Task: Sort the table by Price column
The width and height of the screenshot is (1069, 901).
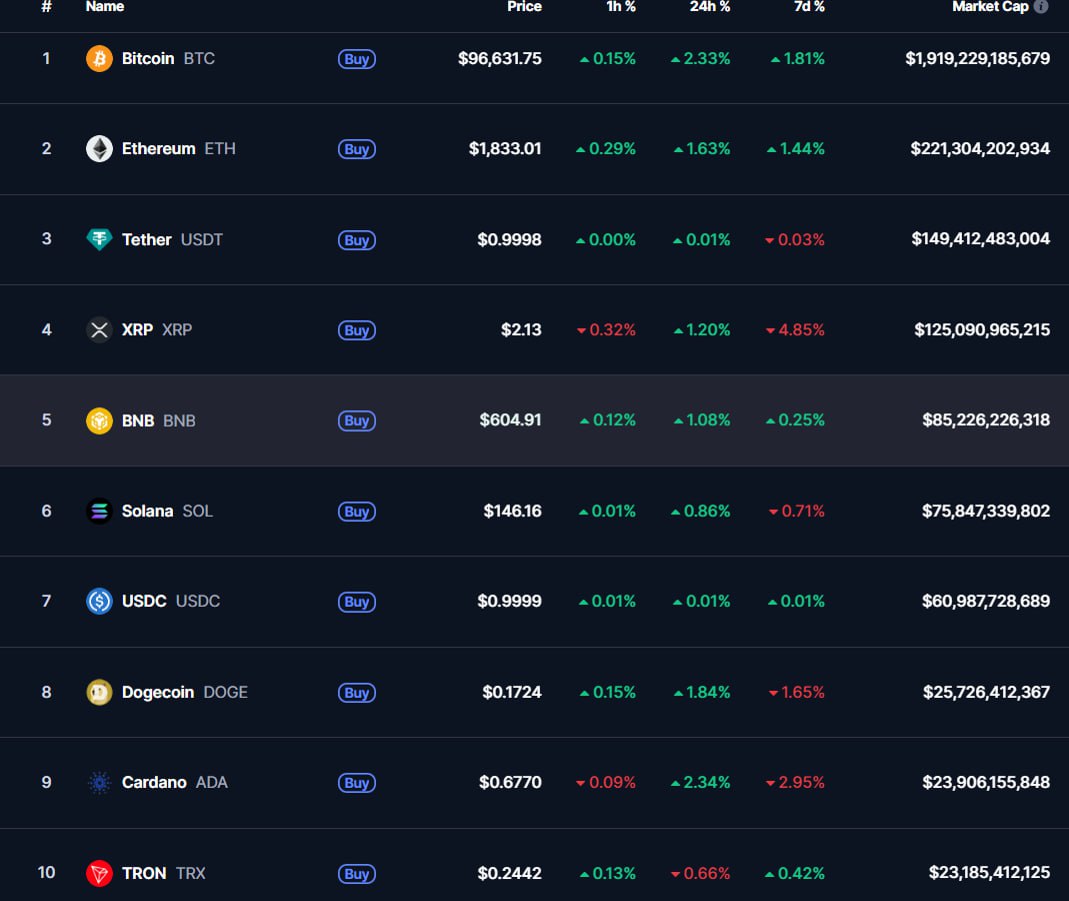Action: [524, 7]
